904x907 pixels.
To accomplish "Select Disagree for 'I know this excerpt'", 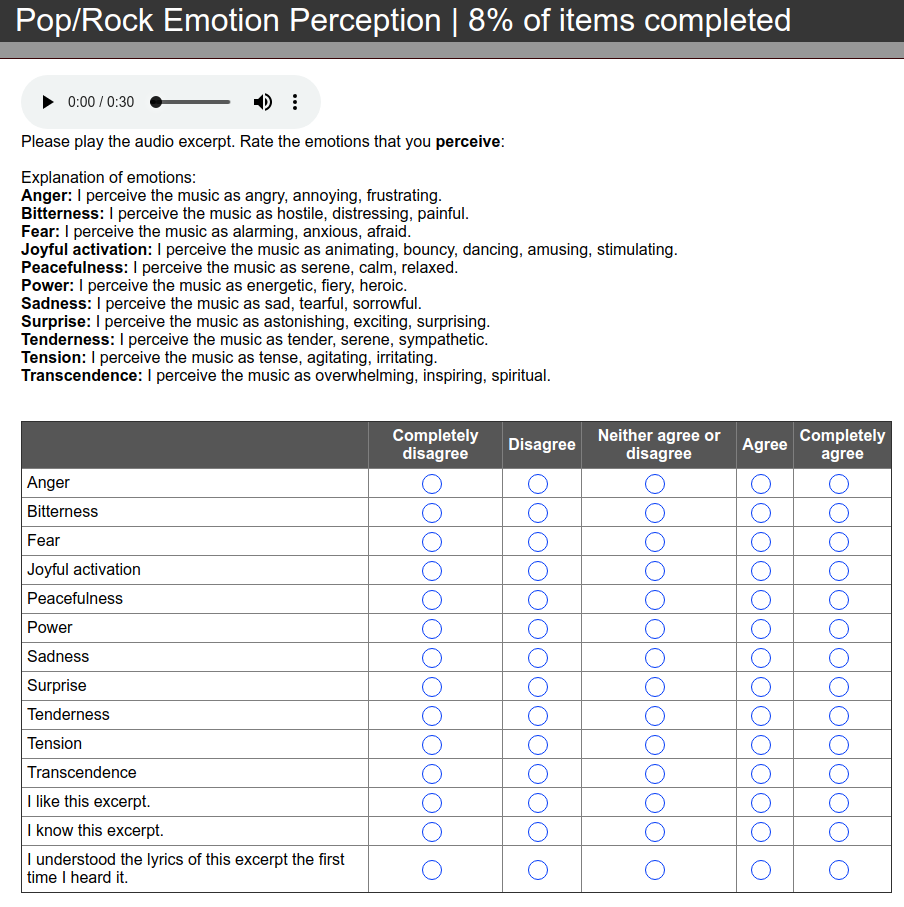I will [538, 832].
